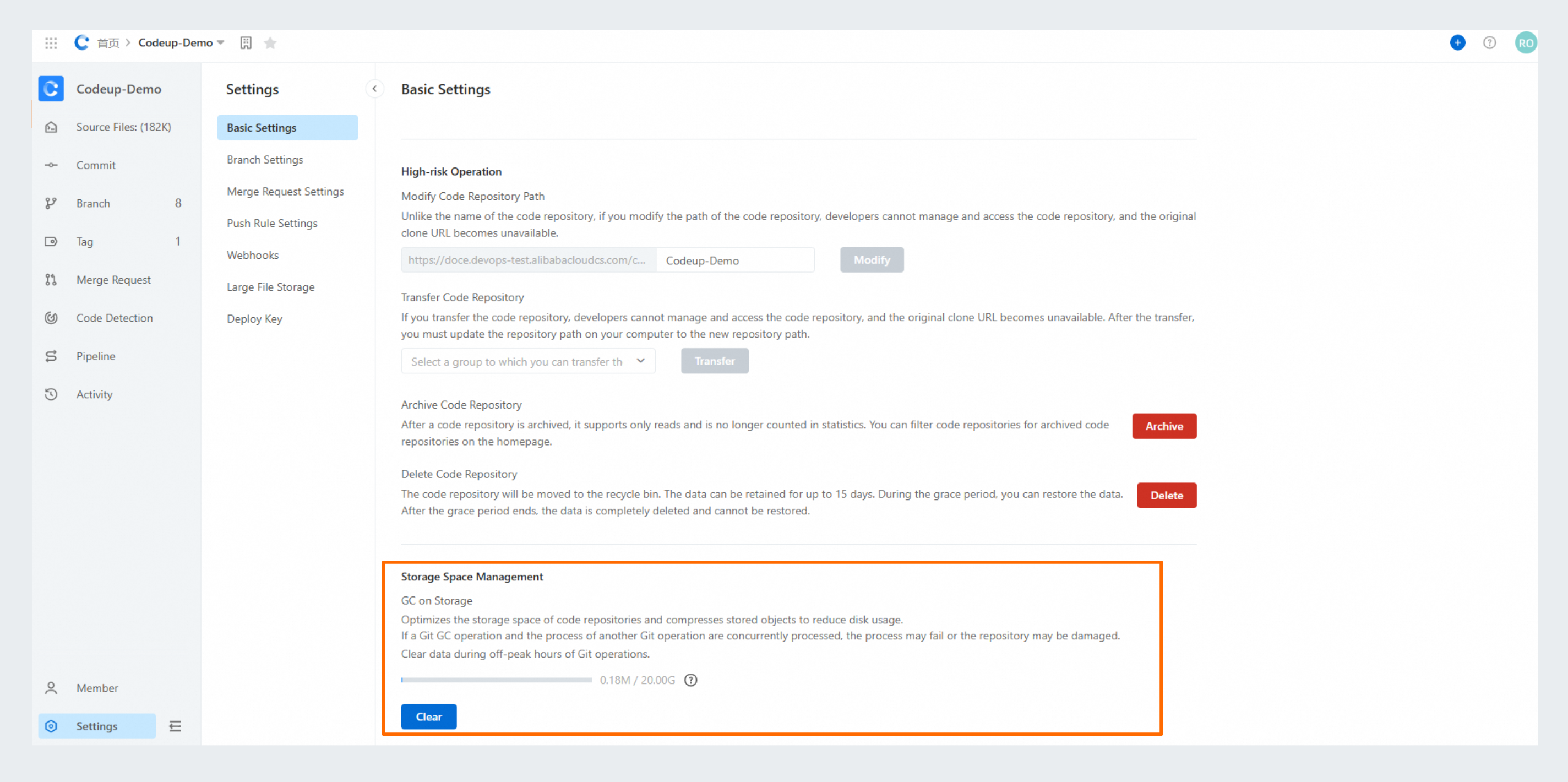
Task: Expand the Codeup-Demo breadcrumb dropdown
Action: point(220,42)
